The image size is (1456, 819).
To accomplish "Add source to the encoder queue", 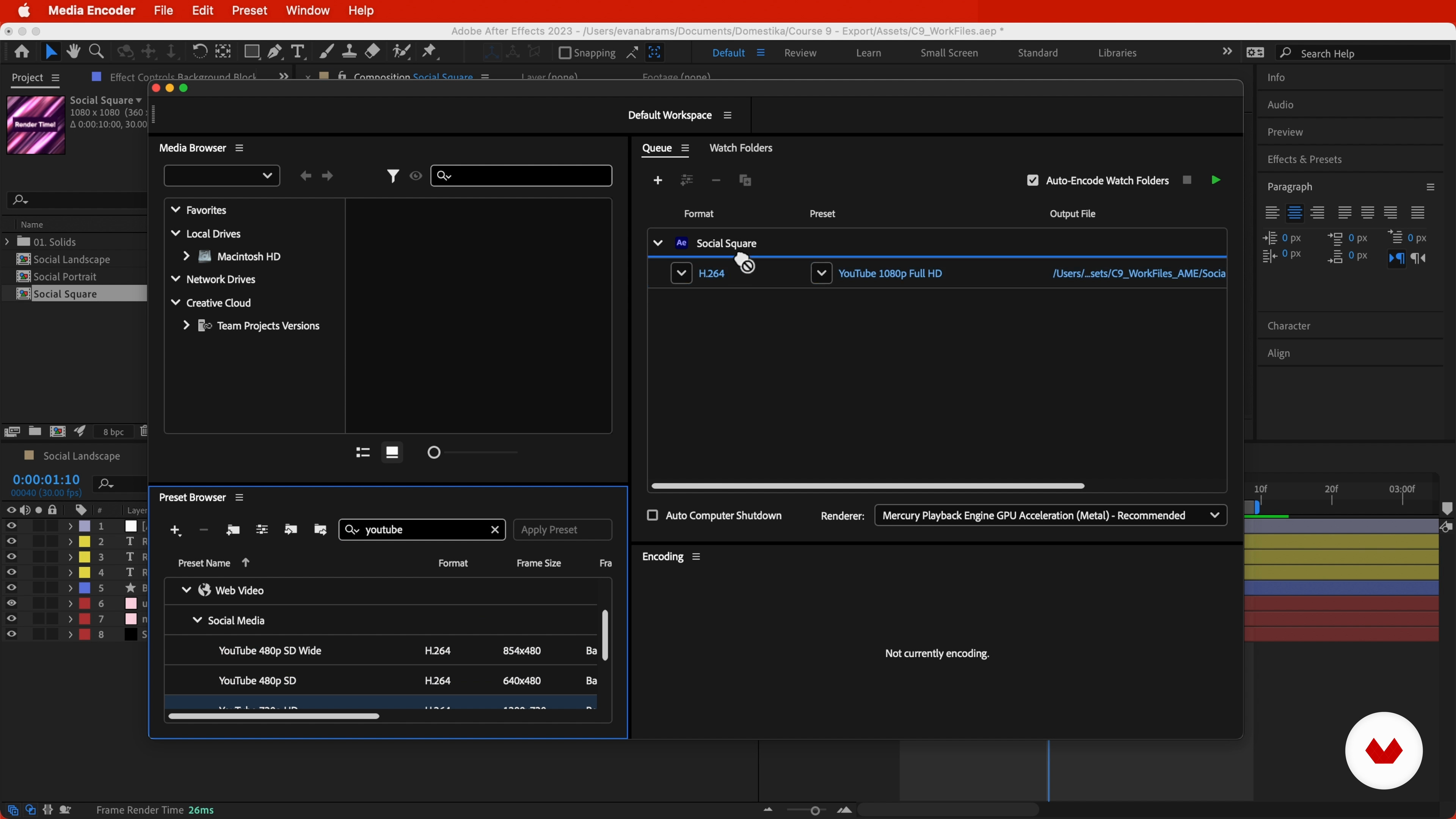I will coord(657,180).
